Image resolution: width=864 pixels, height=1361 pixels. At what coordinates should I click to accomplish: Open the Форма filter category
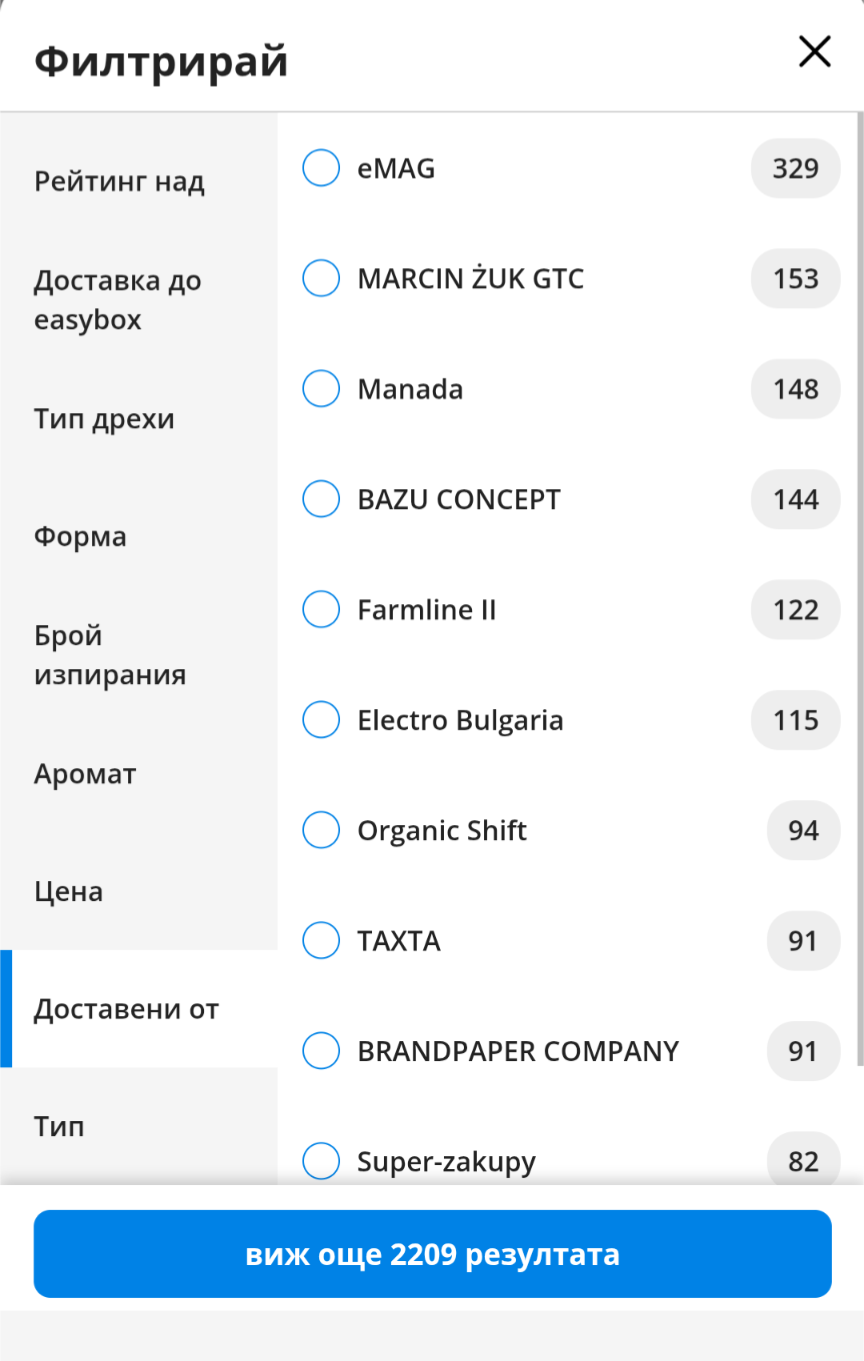[x=80, y=537]
